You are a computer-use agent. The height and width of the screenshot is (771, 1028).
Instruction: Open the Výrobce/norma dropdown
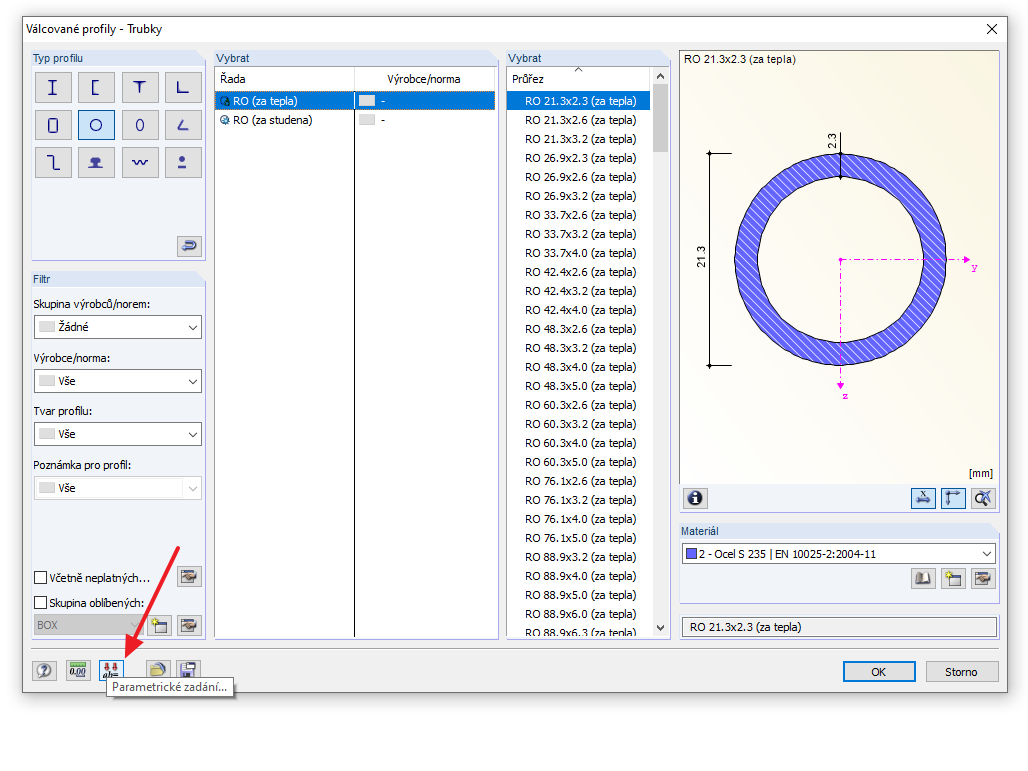click(x=117, y=381)
